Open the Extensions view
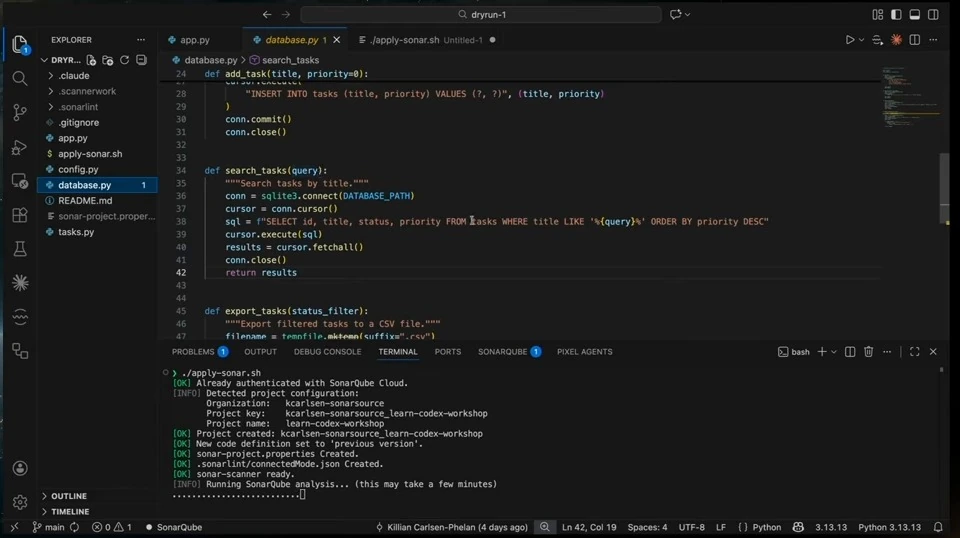This screenshot has width=960, height=538. 20,215
